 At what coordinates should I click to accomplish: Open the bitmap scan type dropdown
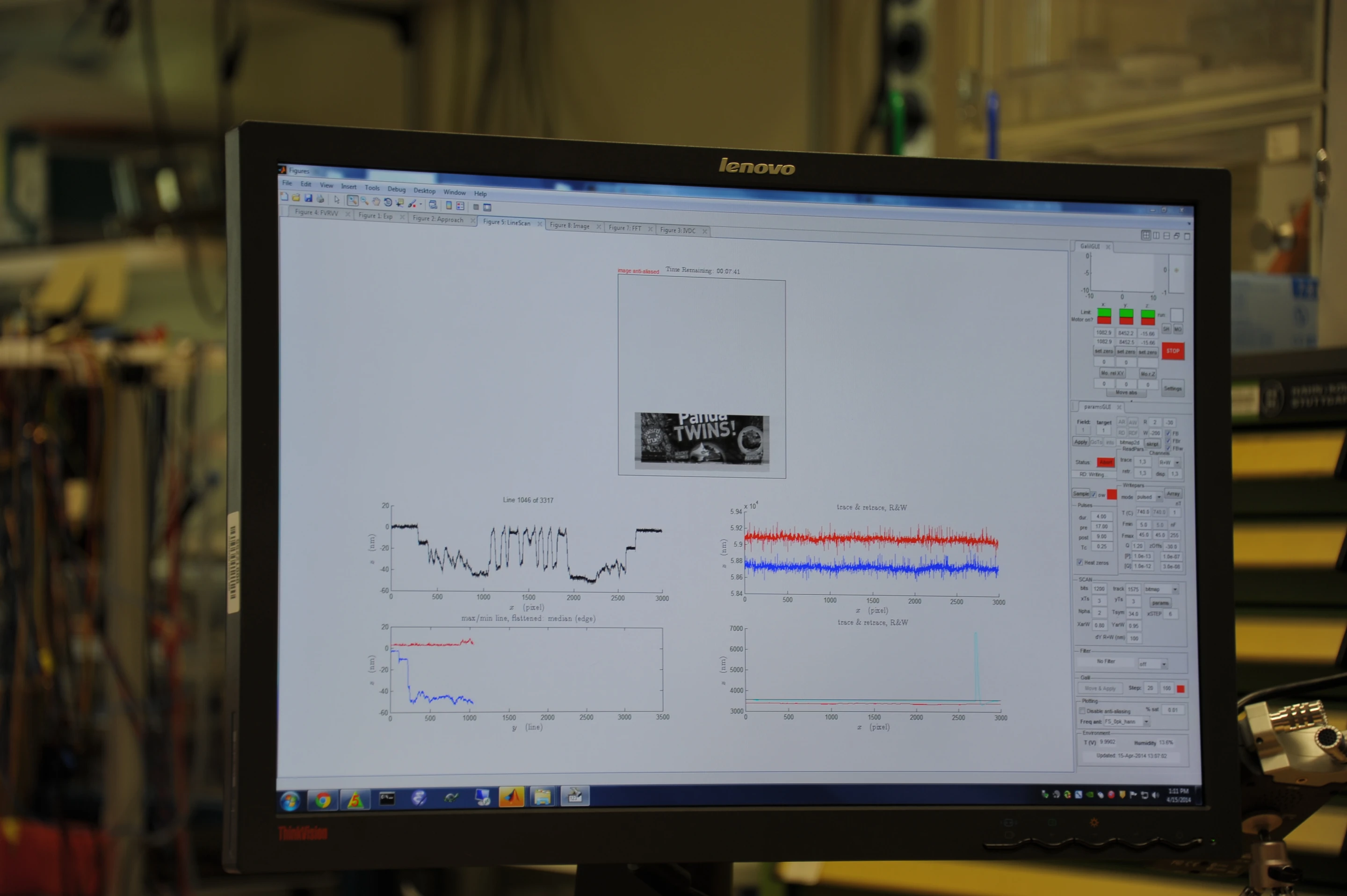[x=1161, y=589]
